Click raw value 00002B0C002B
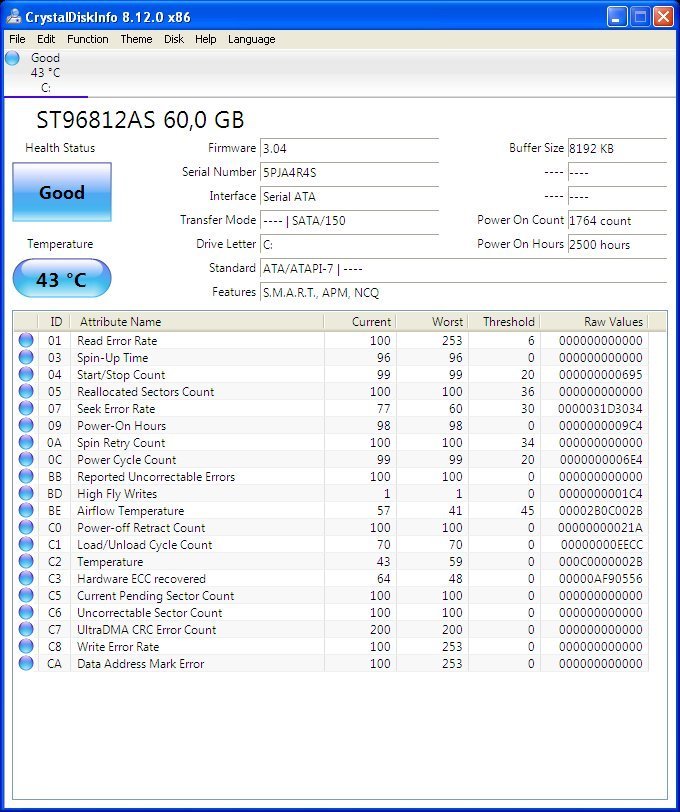680x812 pixels. pos(600,511)
